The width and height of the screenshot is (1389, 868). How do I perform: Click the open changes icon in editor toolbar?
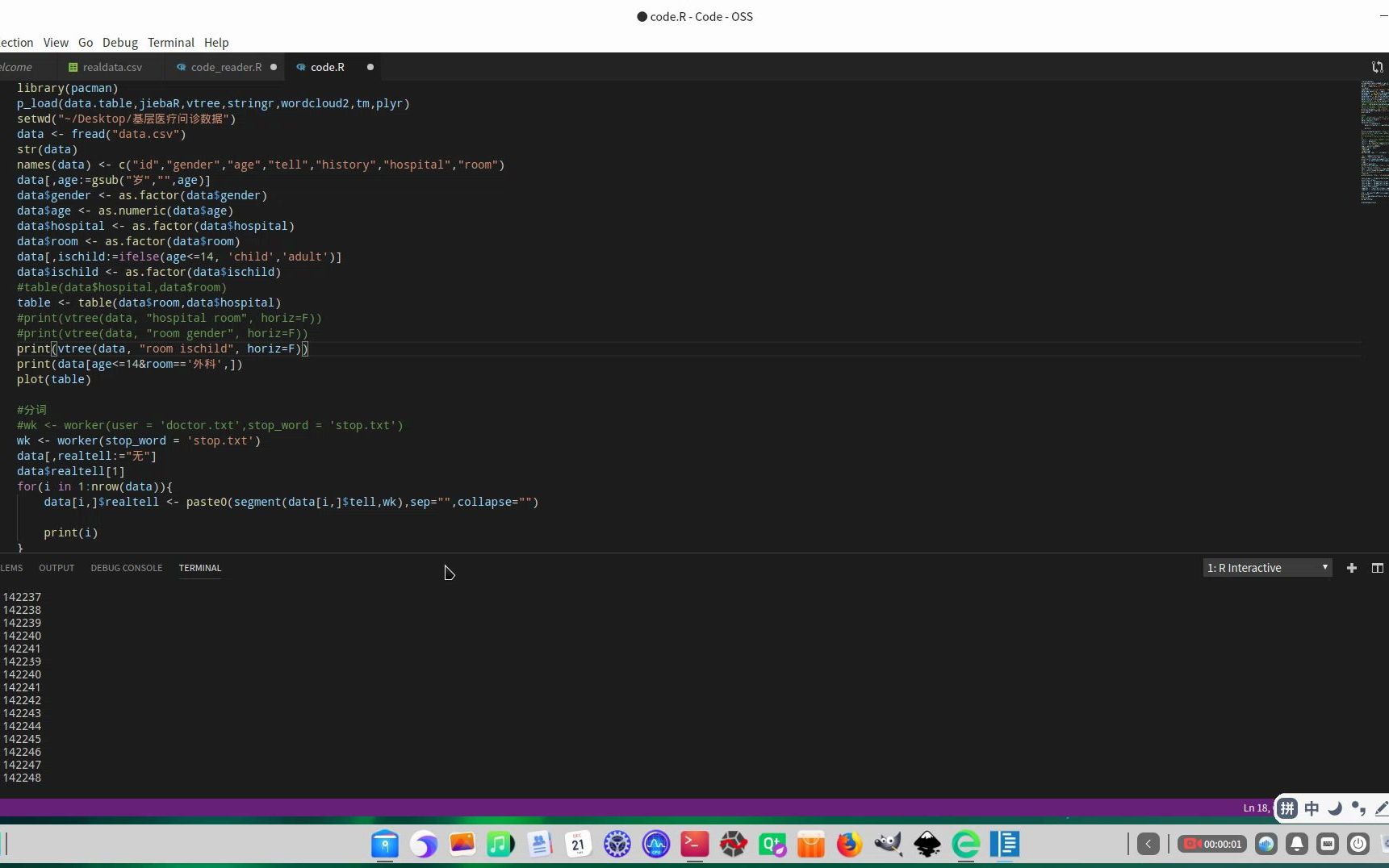[x=1378, y=67]
